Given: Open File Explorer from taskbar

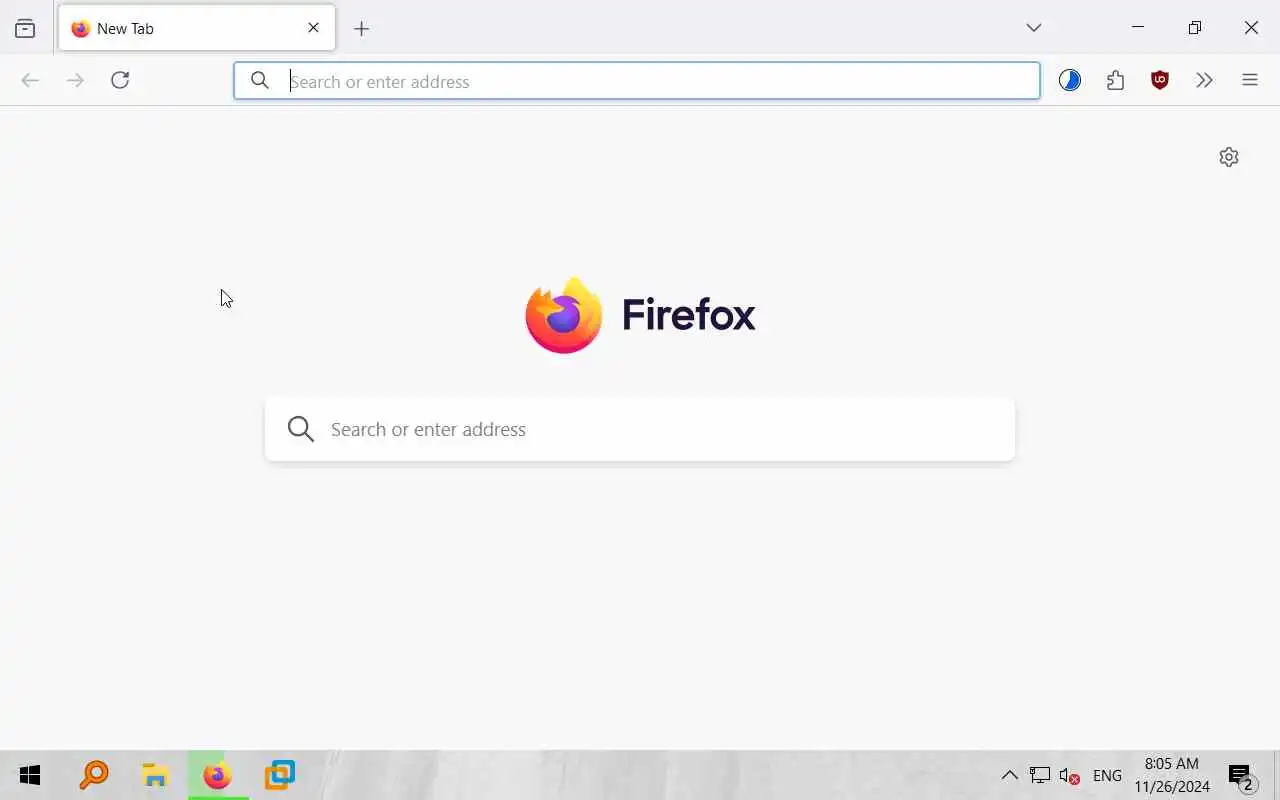Looking at the screenshot, I should tap(155, 775).
